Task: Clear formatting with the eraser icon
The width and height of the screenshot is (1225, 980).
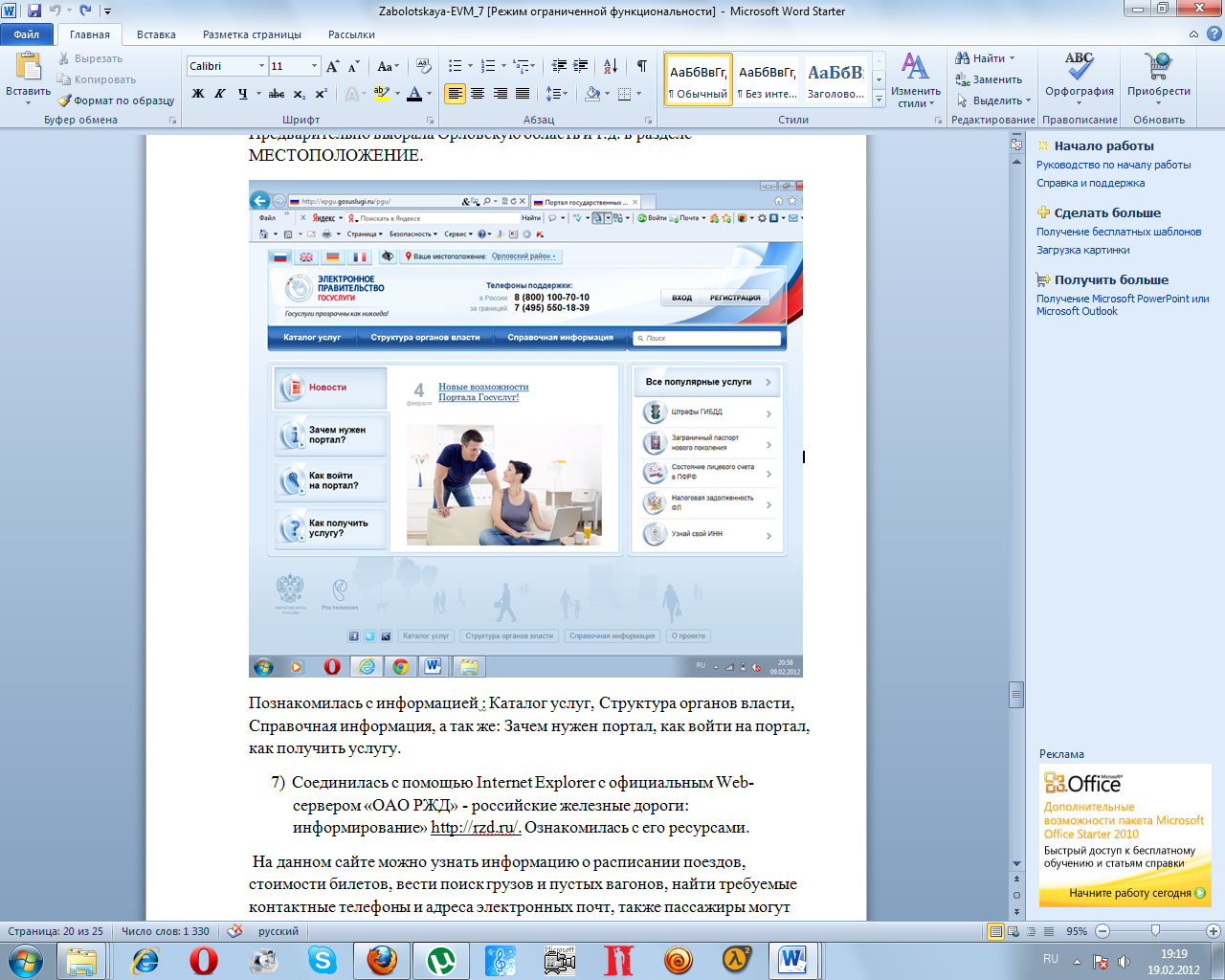Action: tap(424, 66)
